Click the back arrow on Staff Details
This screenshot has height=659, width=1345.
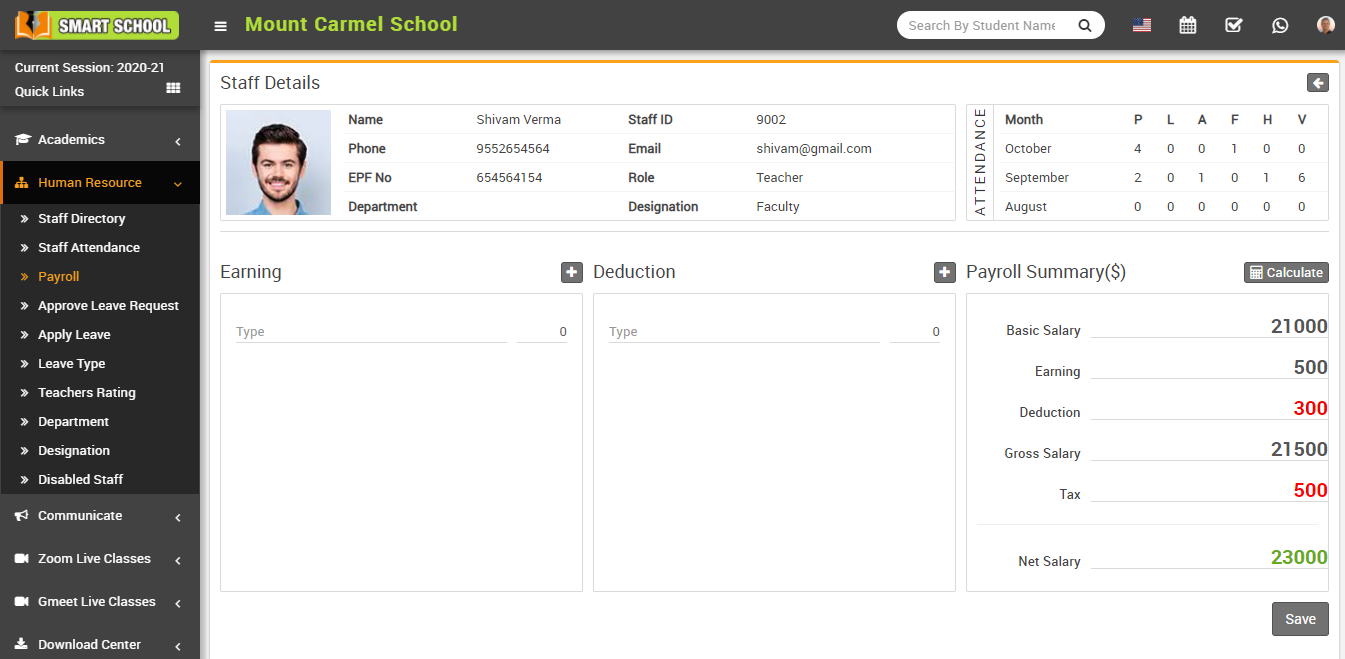click(x=1318, y=82)
